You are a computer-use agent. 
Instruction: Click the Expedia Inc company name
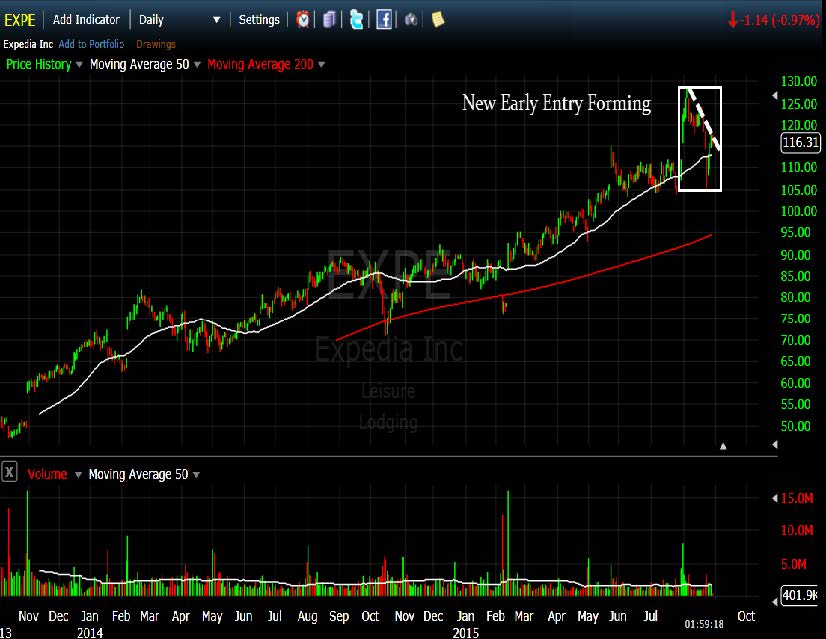pos(28,44)
